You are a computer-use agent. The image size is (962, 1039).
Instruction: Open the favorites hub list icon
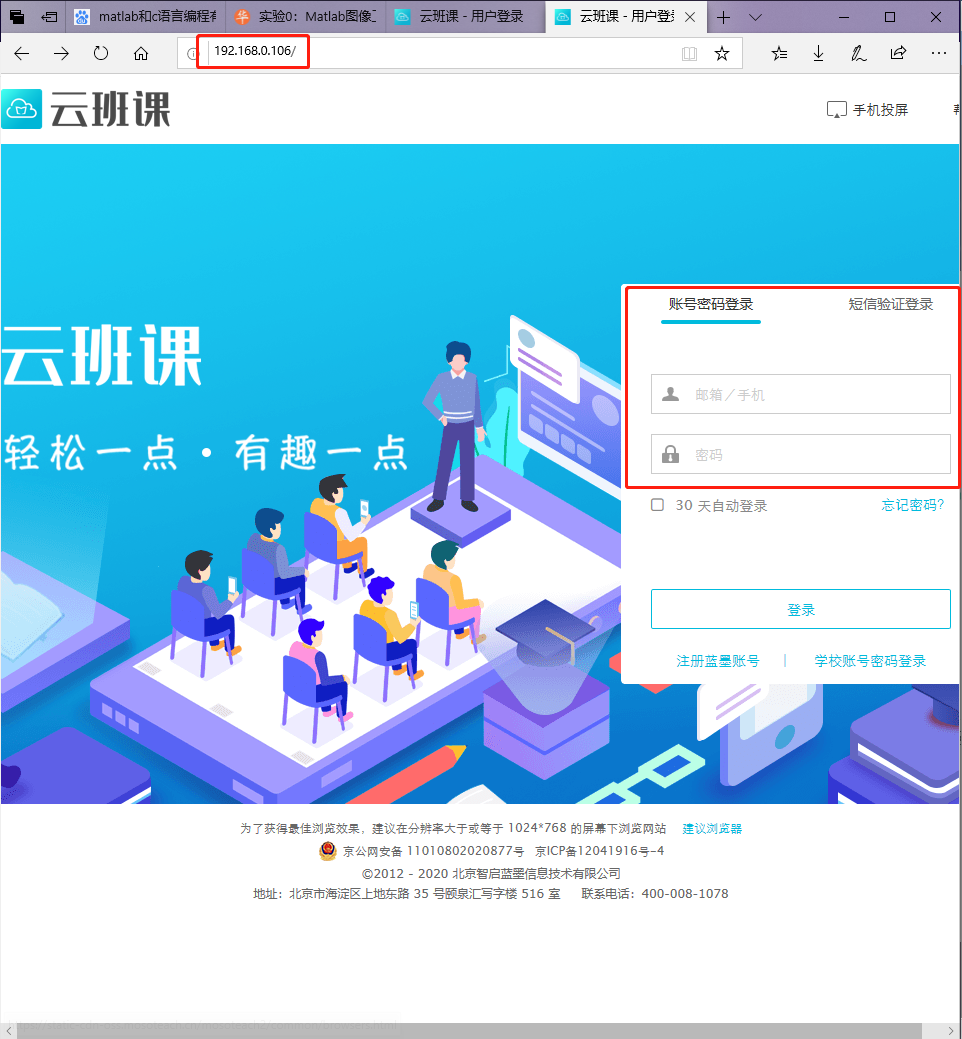[779, 54]
